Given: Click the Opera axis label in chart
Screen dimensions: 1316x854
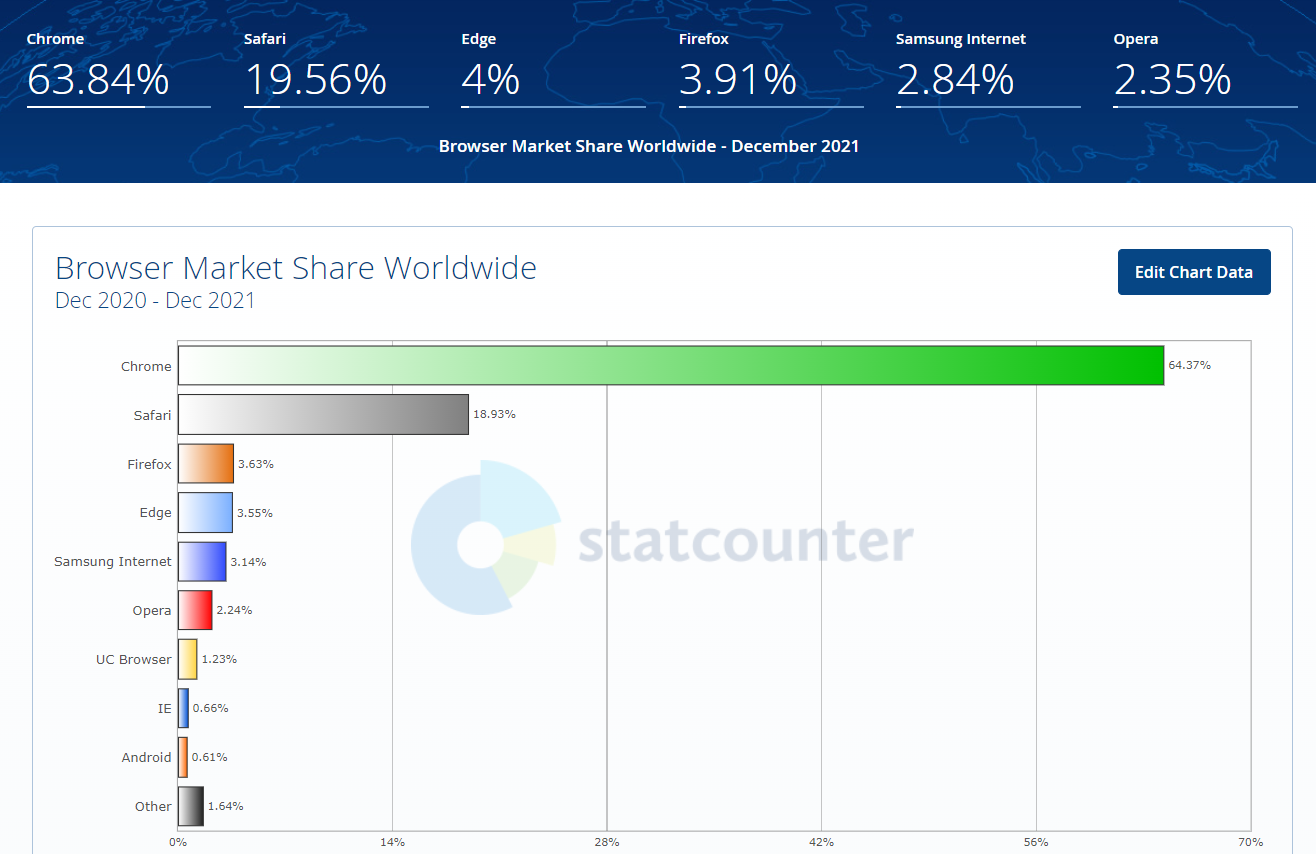Looking at the screenshot, I should [152, 611].
